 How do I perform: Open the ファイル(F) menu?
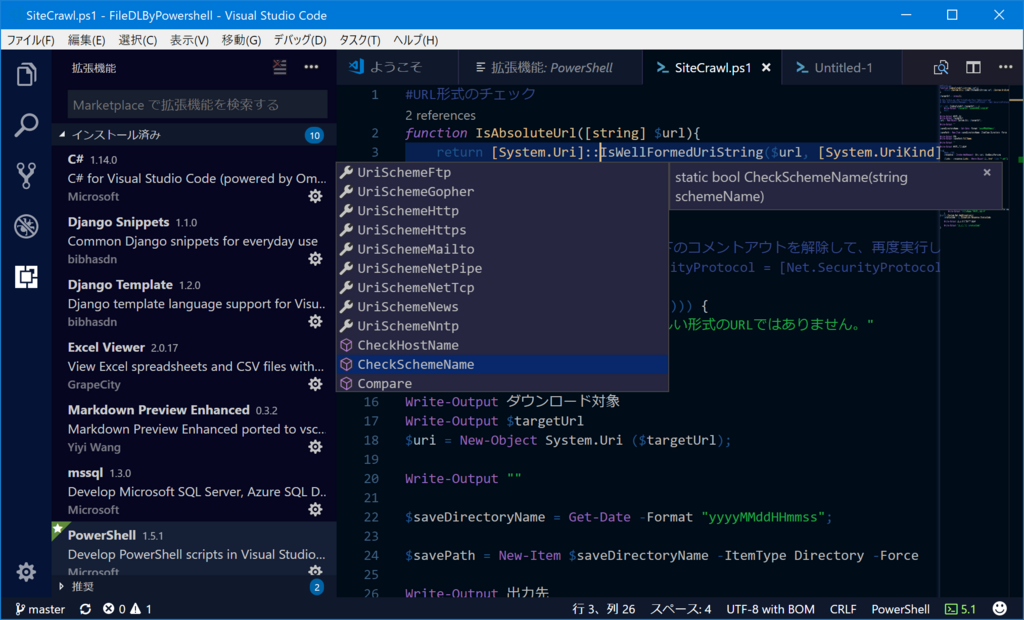point(30,40)
